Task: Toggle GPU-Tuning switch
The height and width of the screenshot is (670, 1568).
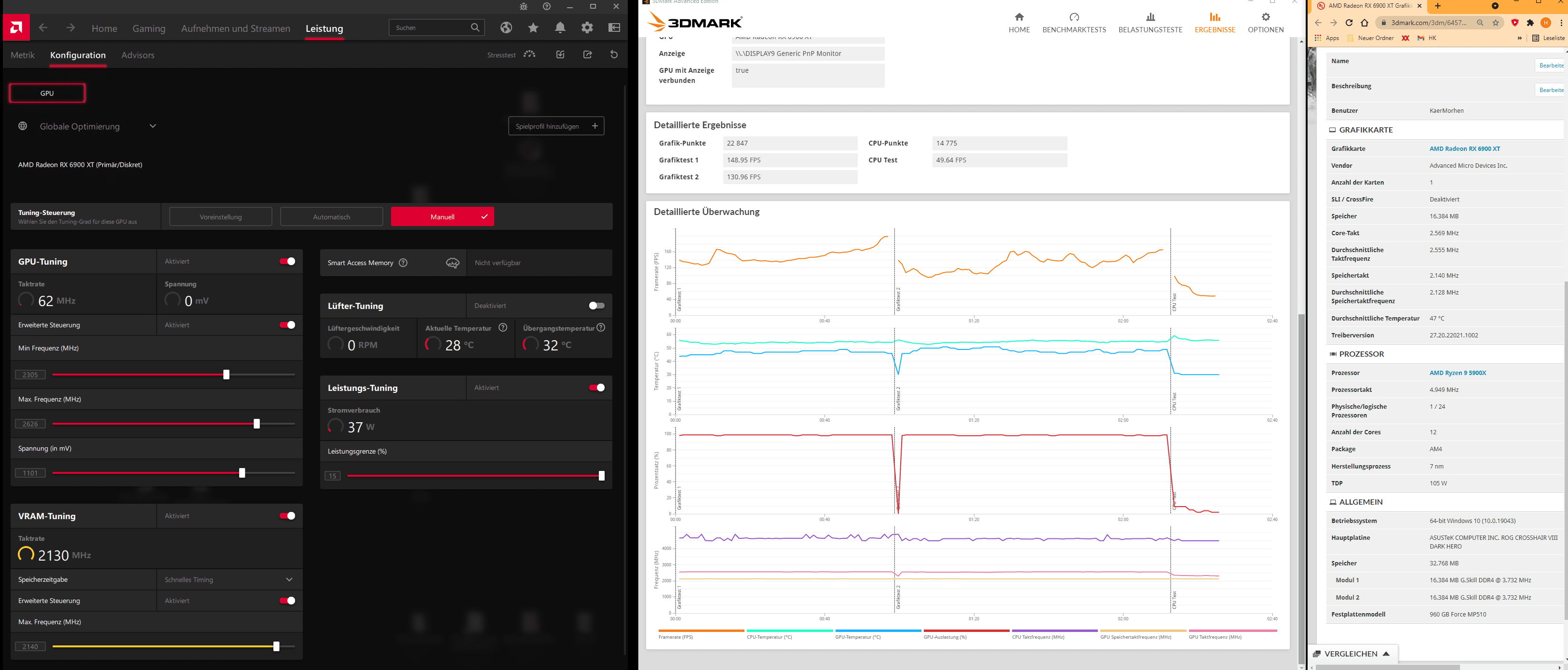Action: tap(287, 261)
